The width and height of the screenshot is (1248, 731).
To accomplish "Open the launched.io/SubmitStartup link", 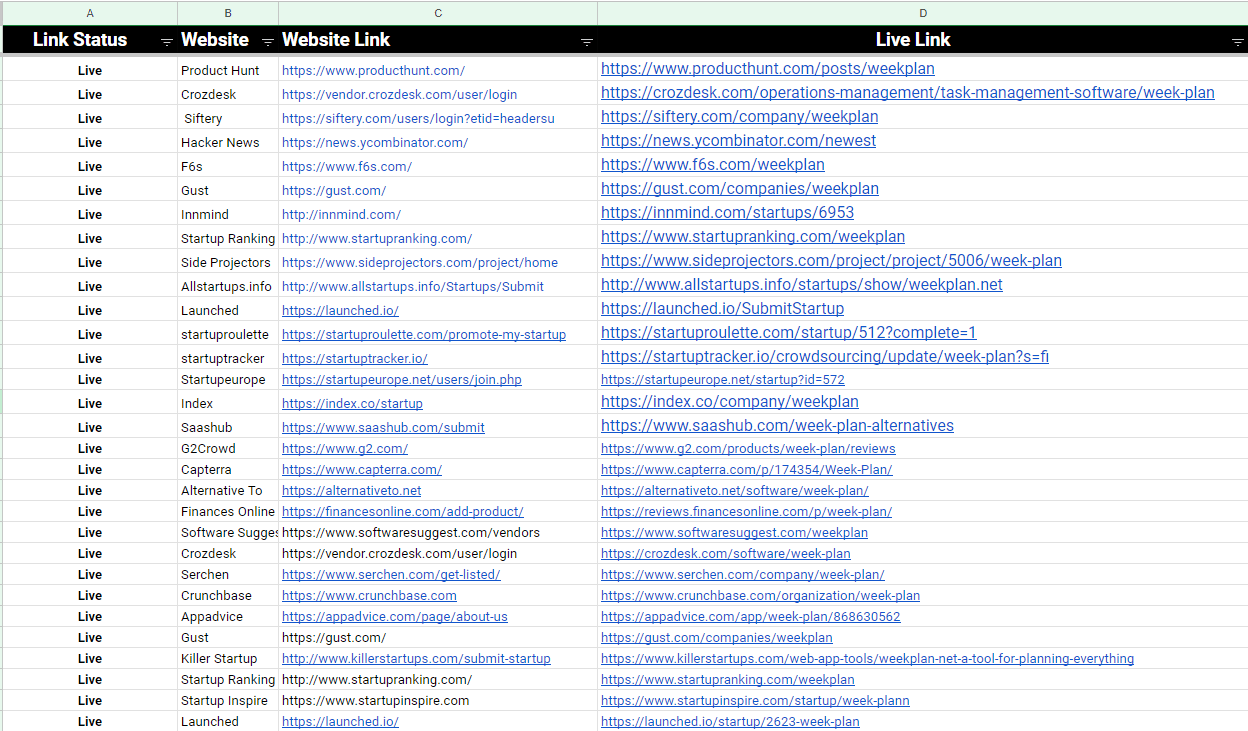I will 722,309.
